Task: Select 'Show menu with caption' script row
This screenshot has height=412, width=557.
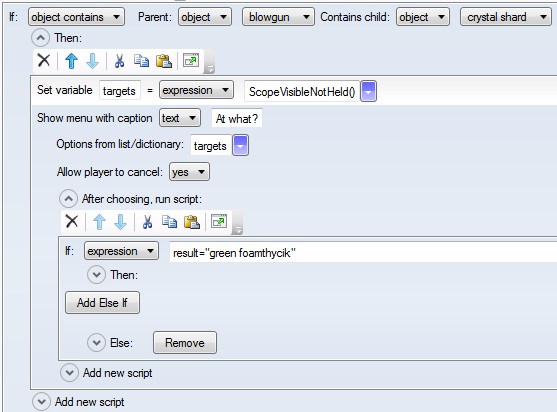Action: click(x=95, y=118)
